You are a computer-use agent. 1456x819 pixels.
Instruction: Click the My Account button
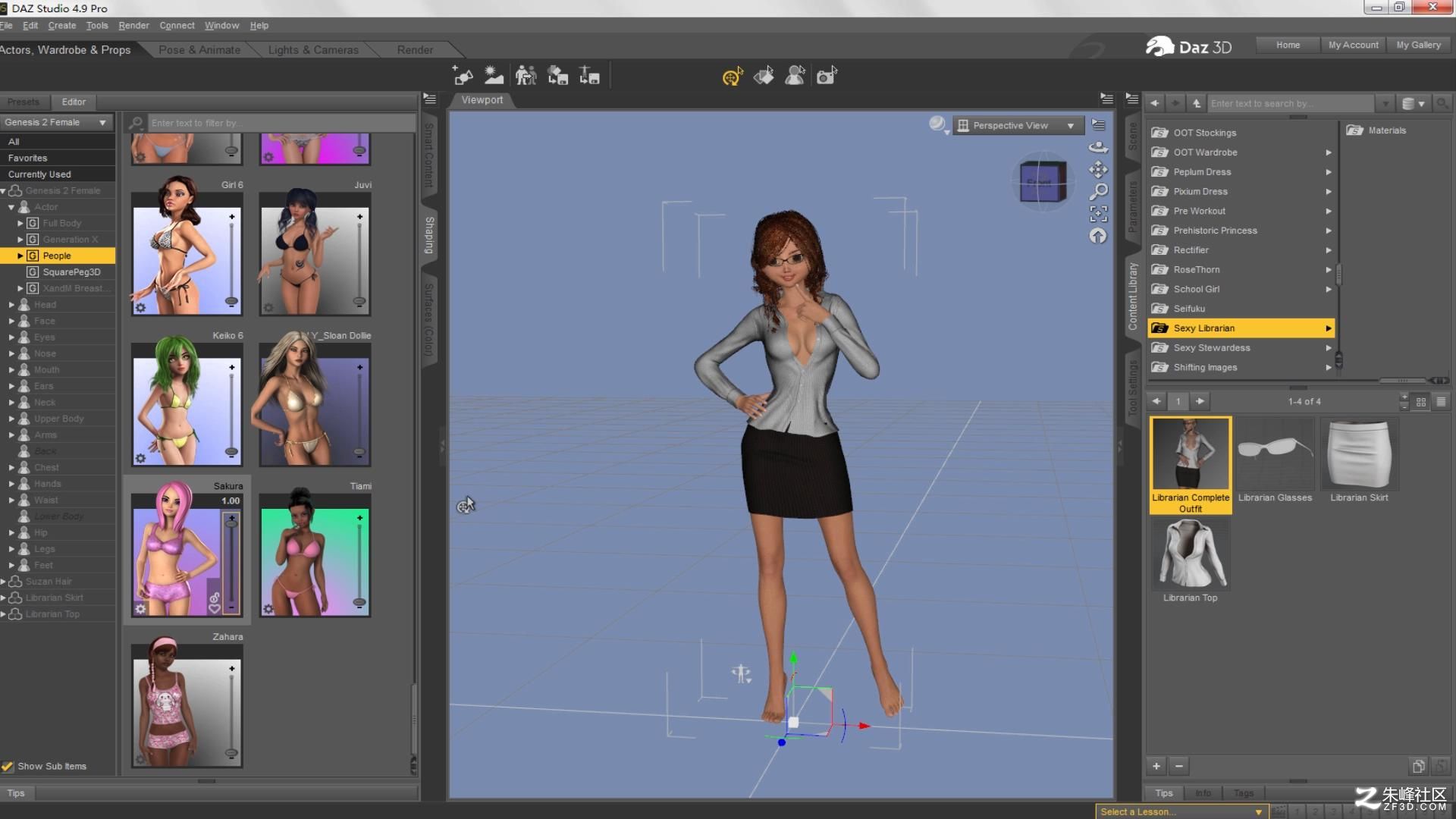(x=1354, y=45)
